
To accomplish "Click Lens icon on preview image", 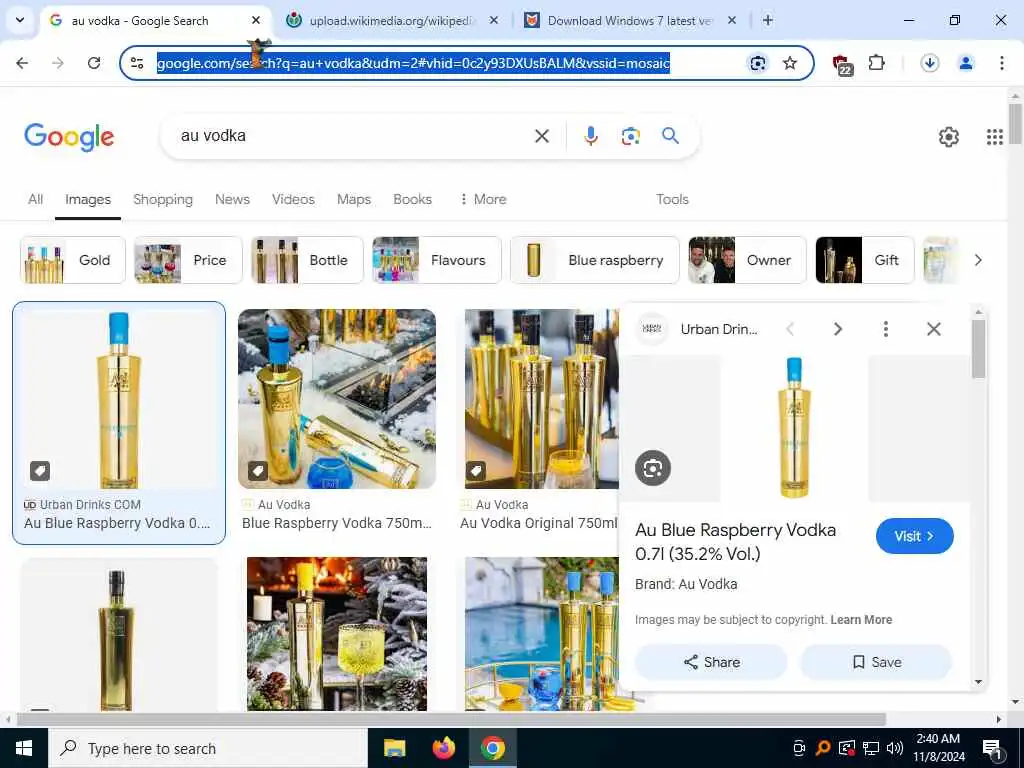I will tap(652, 468).
